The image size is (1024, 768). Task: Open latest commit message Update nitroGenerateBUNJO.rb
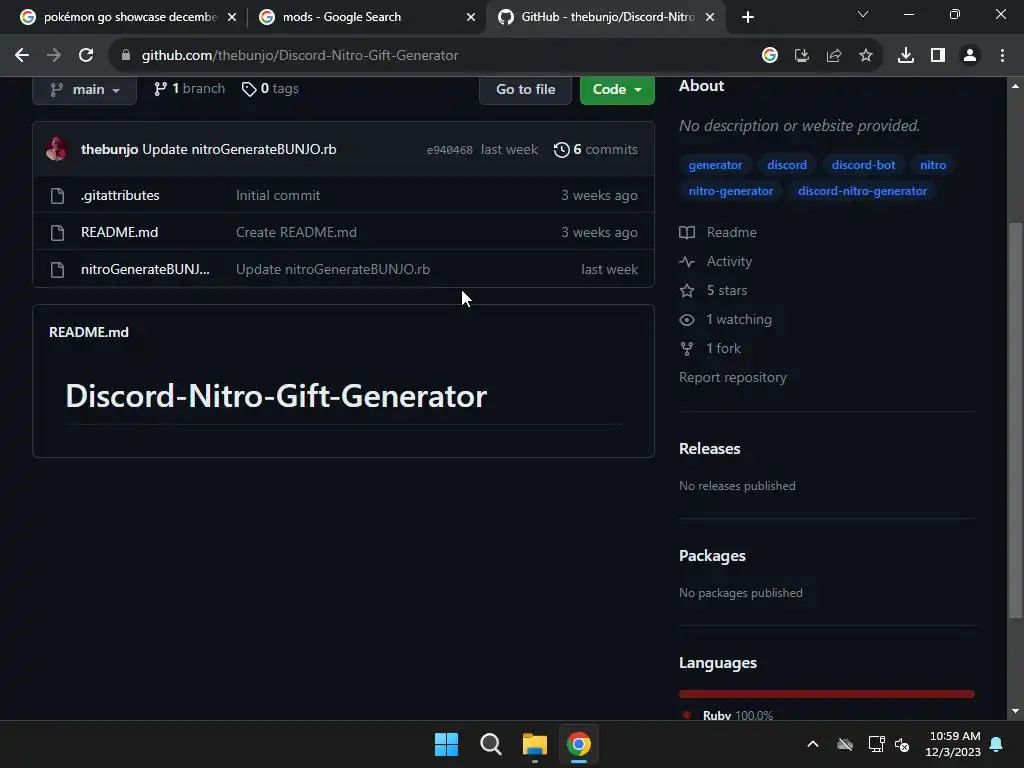pyautogui.click(x=239, y=150)
